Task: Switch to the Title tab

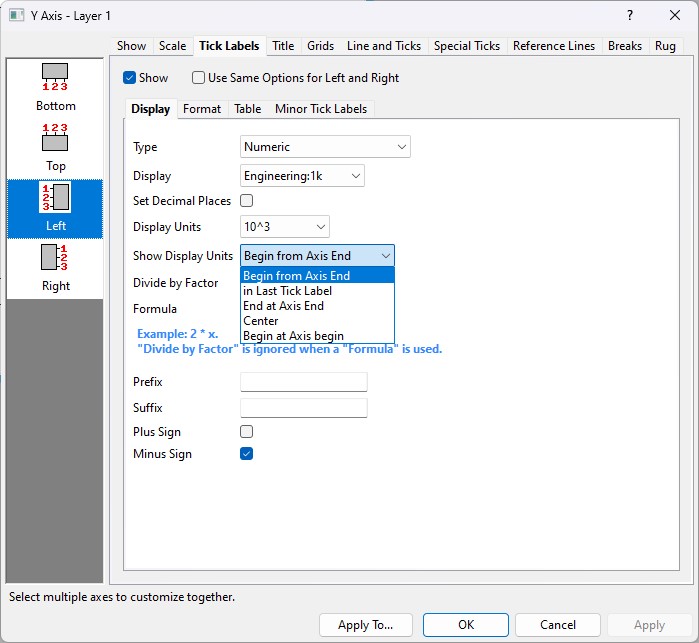Action: click(x=283, y=46)
